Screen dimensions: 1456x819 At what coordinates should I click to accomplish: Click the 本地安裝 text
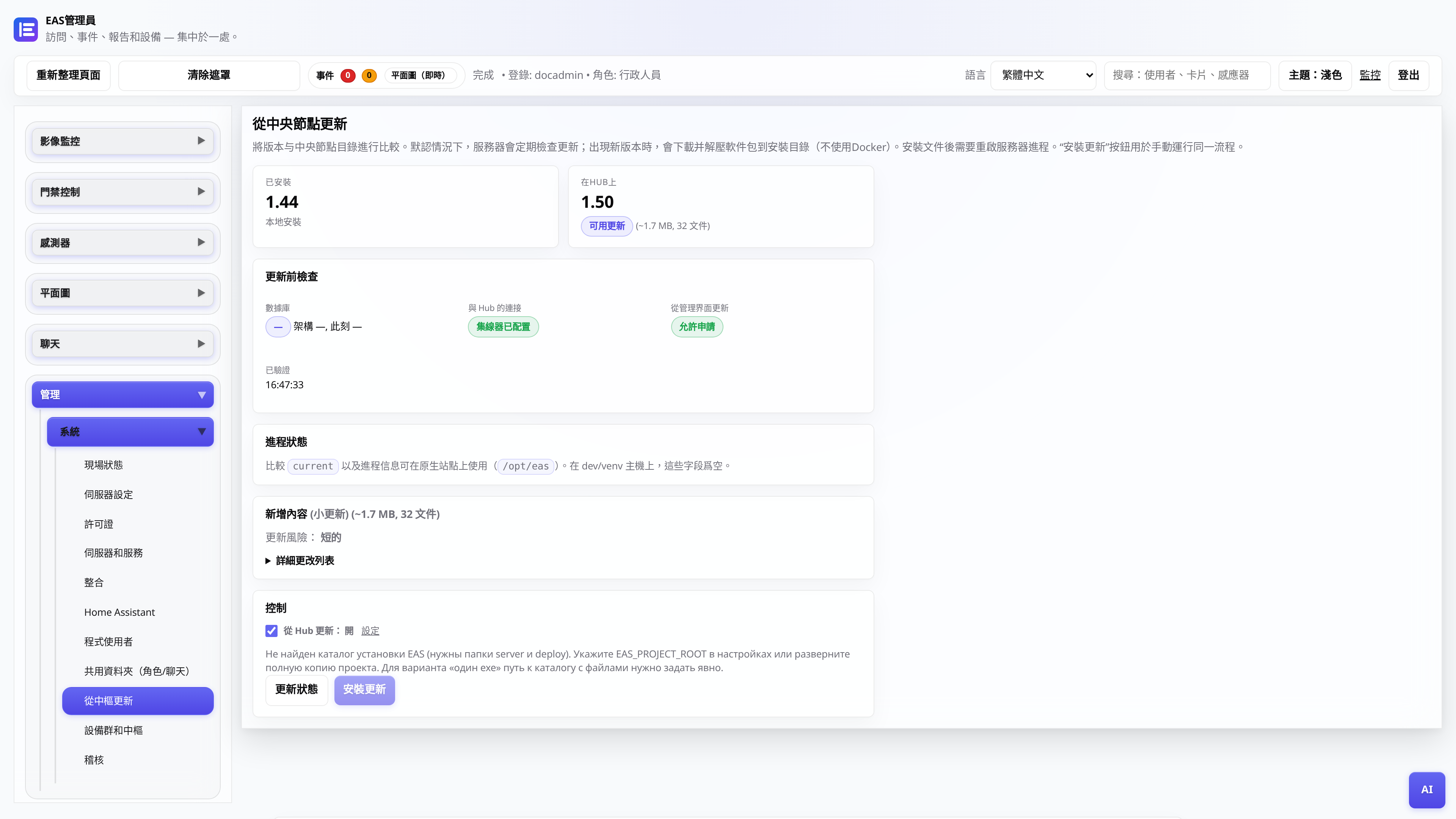(x=283, y=222)
